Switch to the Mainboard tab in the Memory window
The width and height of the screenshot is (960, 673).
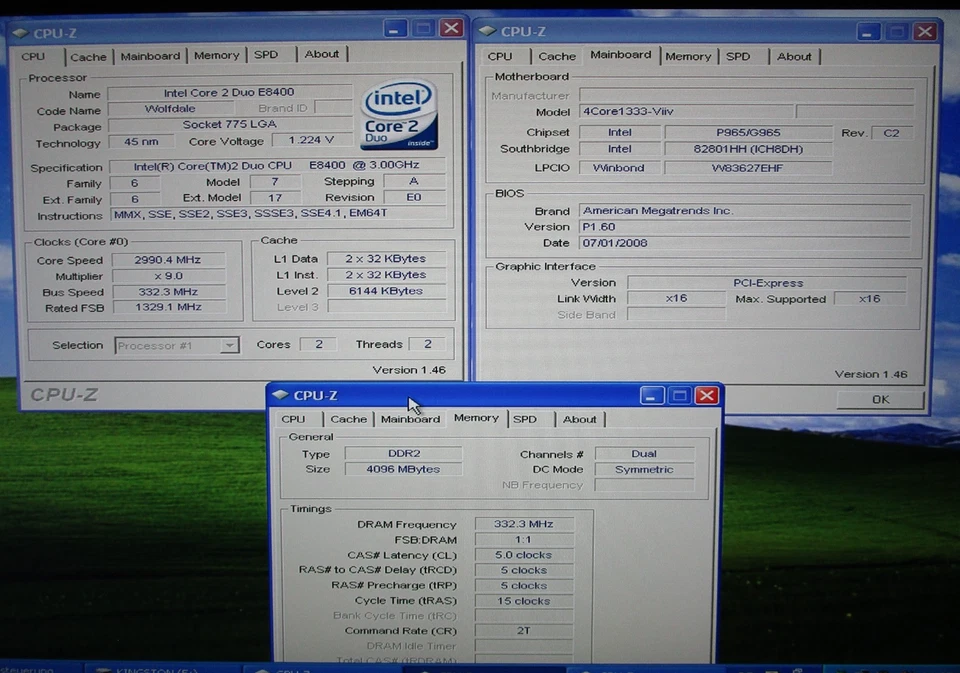(x=410, y=419)
